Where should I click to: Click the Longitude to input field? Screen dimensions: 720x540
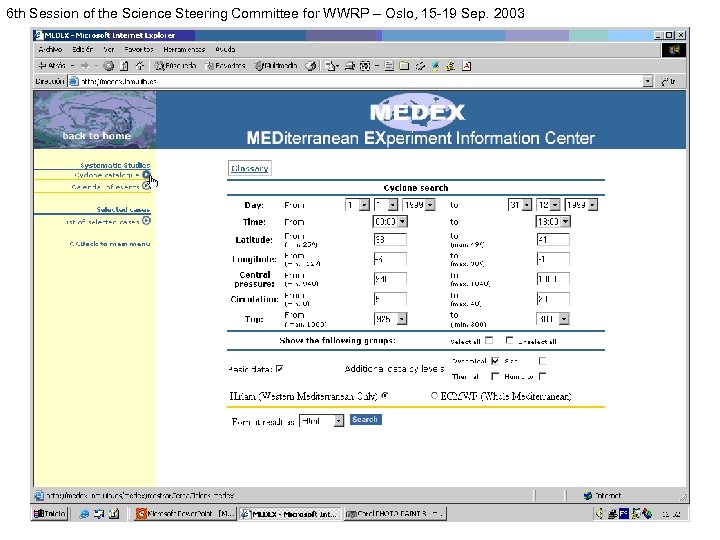tap(553, 259)
